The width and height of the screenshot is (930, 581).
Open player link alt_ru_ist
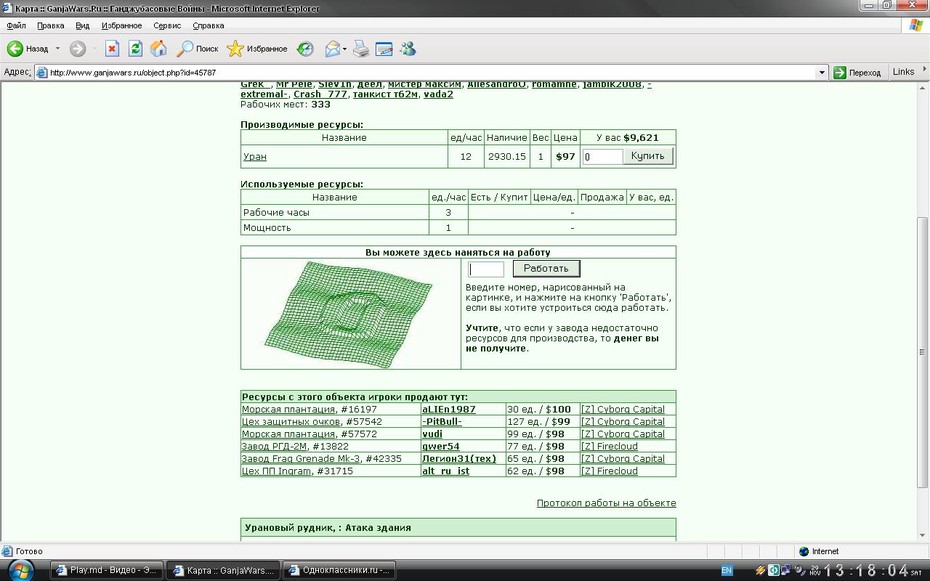tap(445, 471)
